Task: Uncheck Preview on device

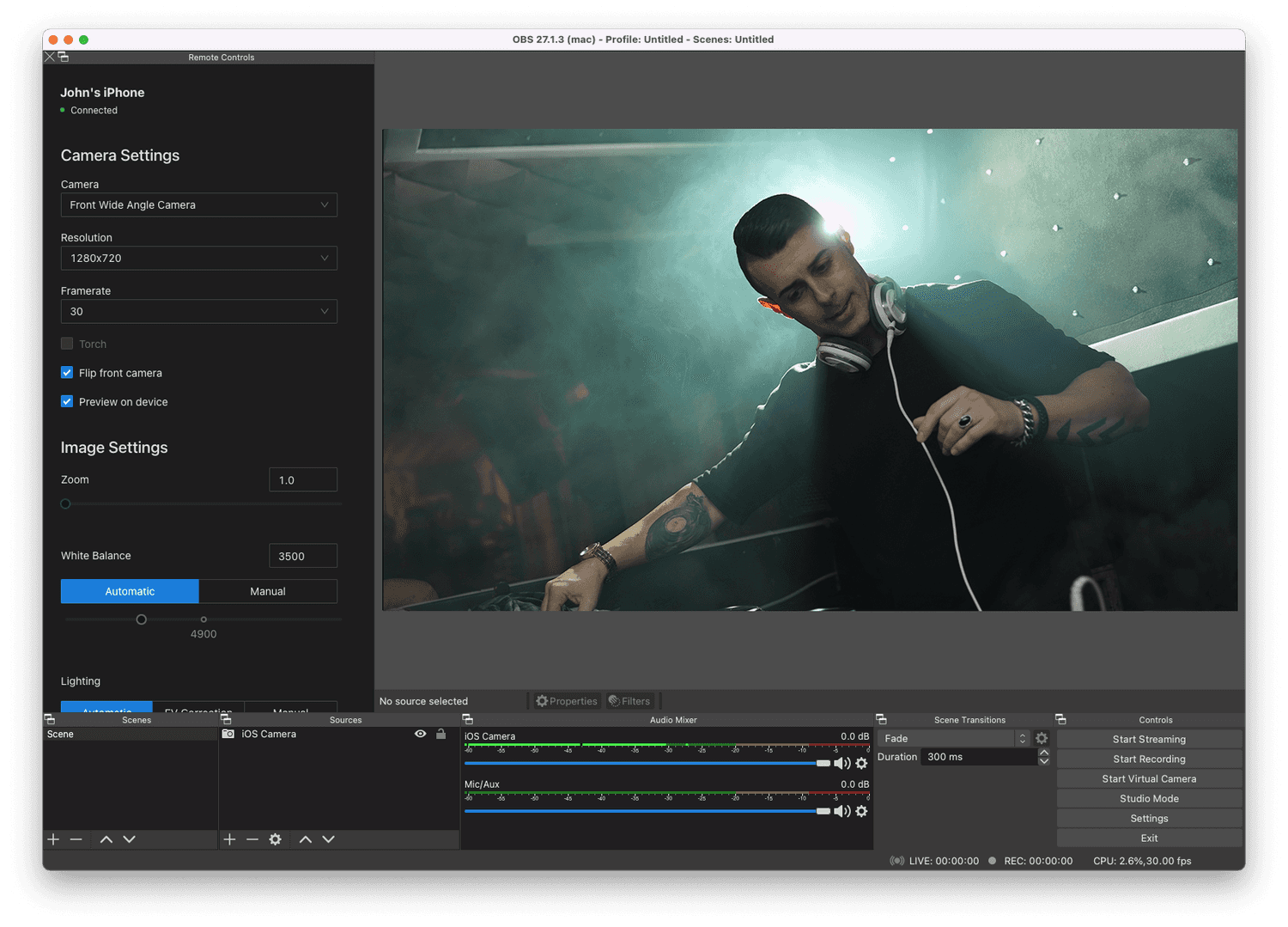Action: click(x=67, y=401)
